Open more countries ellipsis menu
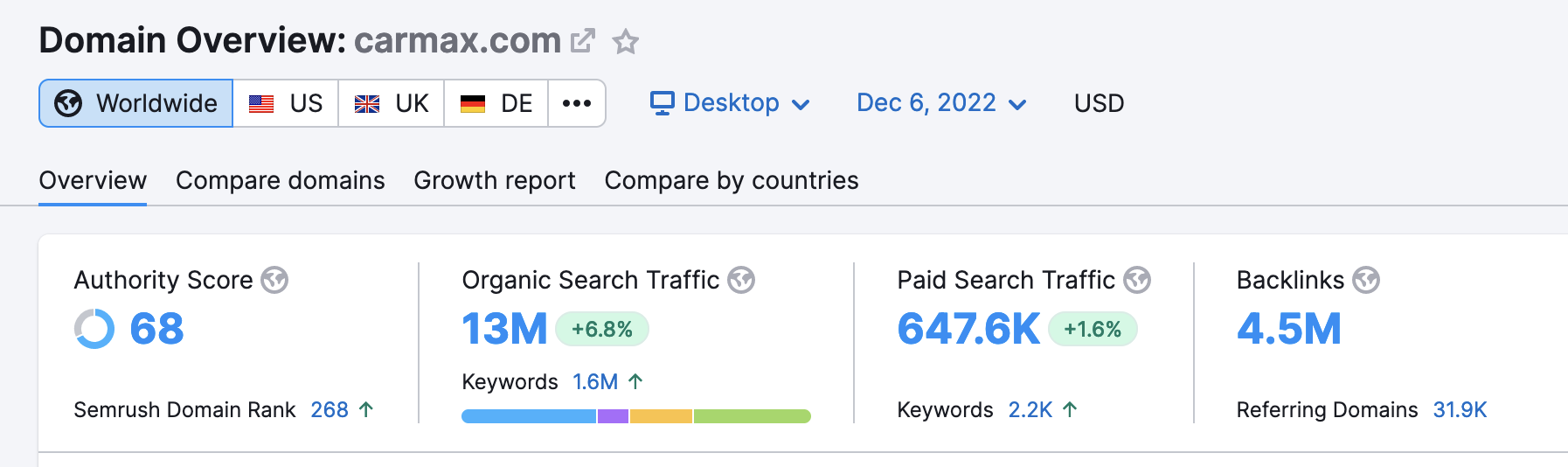The image size is (1568, 467). pyautogui.click(x=576, y=103)
